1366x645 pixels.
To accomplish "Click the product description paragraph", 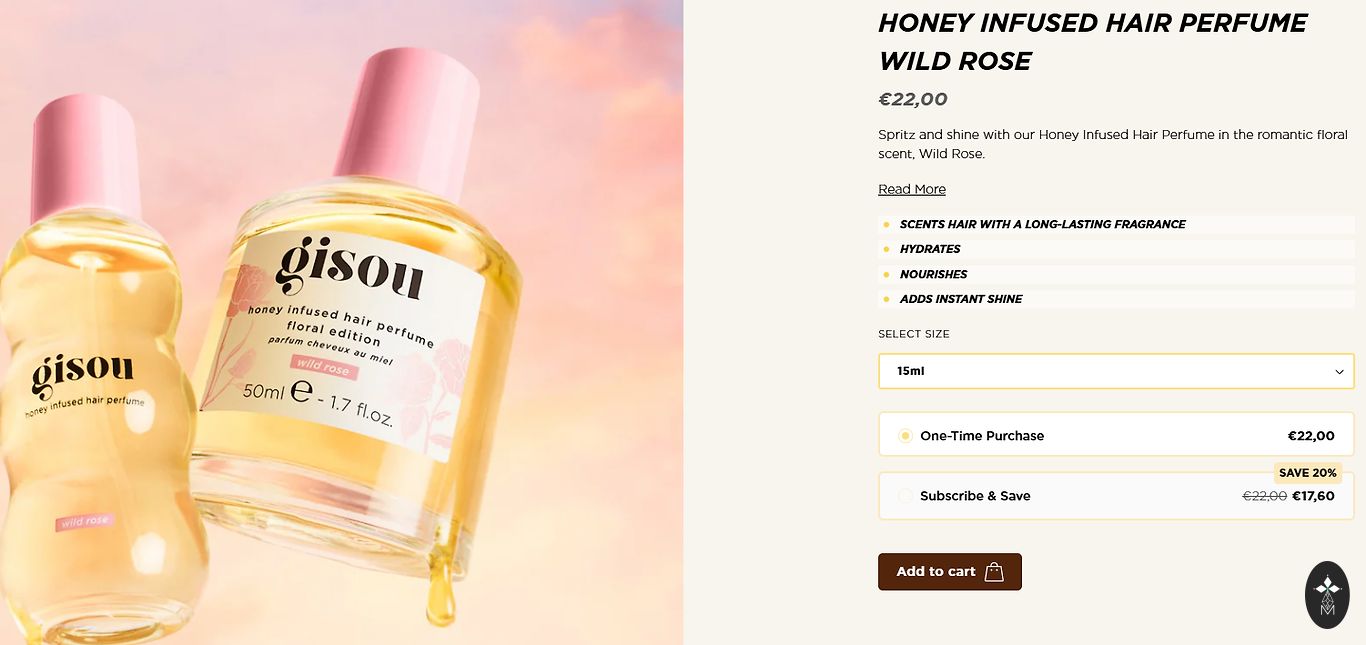I will (1112, 144).
